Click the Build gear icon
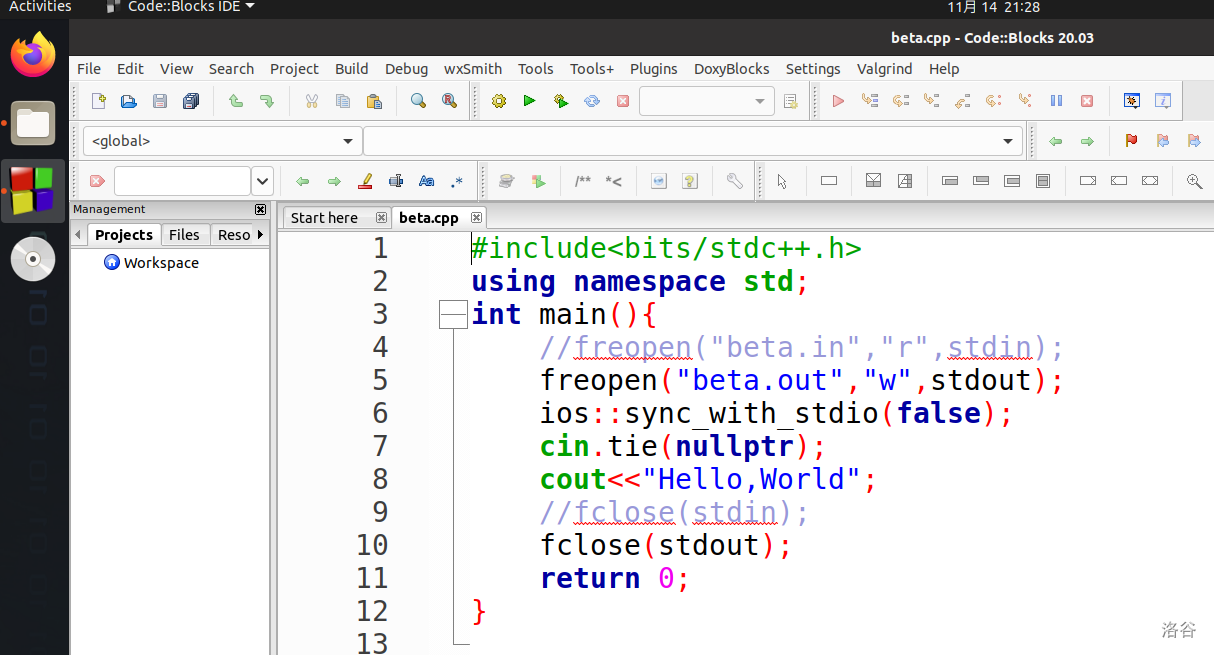Screen dimensions: 1214x655 click(x=499, y=101)
